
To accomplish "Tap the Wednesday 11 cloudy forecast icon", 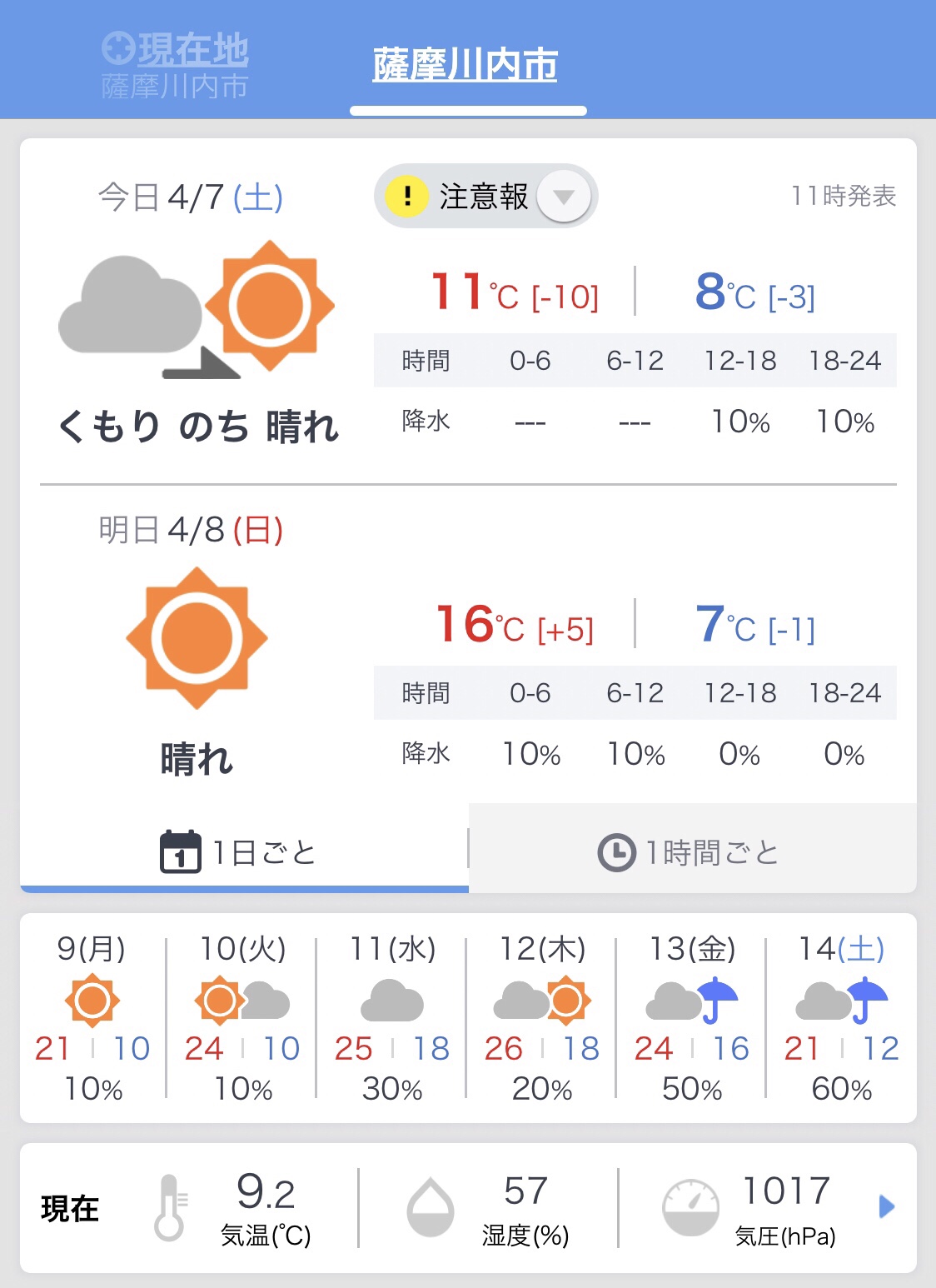I will pos(391,1000).
